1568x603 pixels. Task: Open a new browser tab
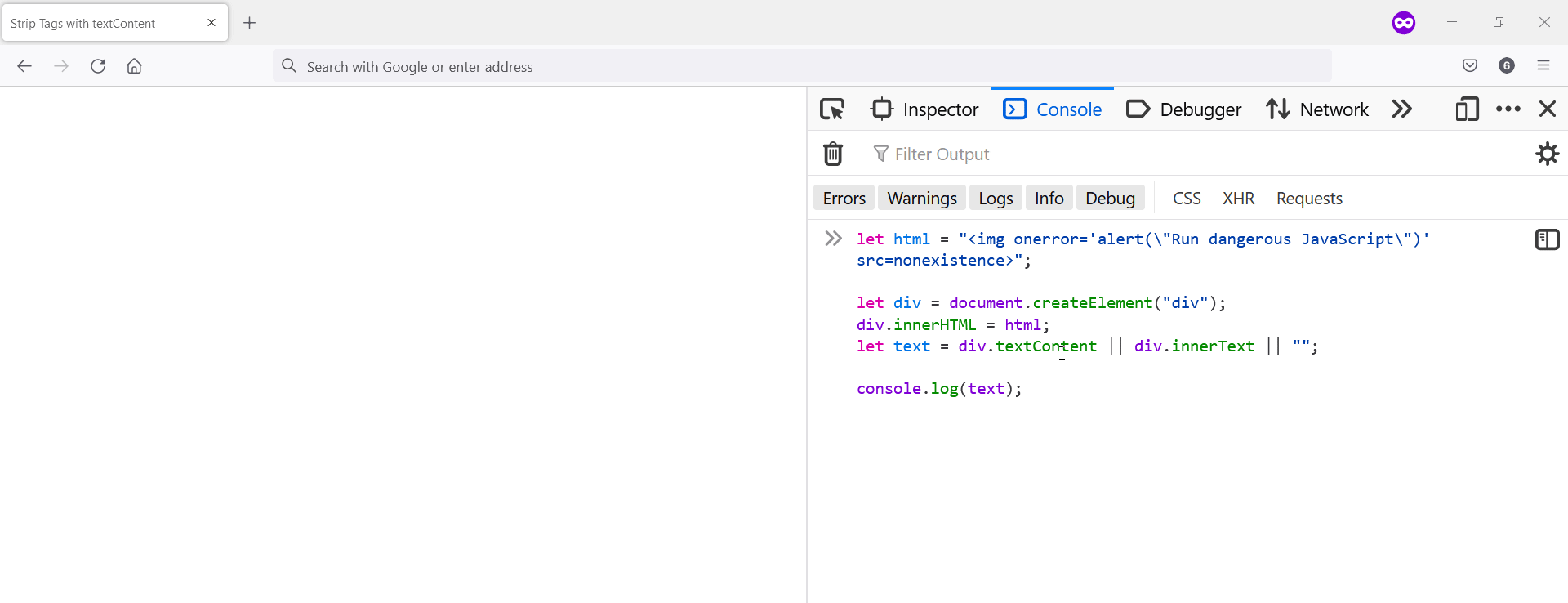coord(250,23)
